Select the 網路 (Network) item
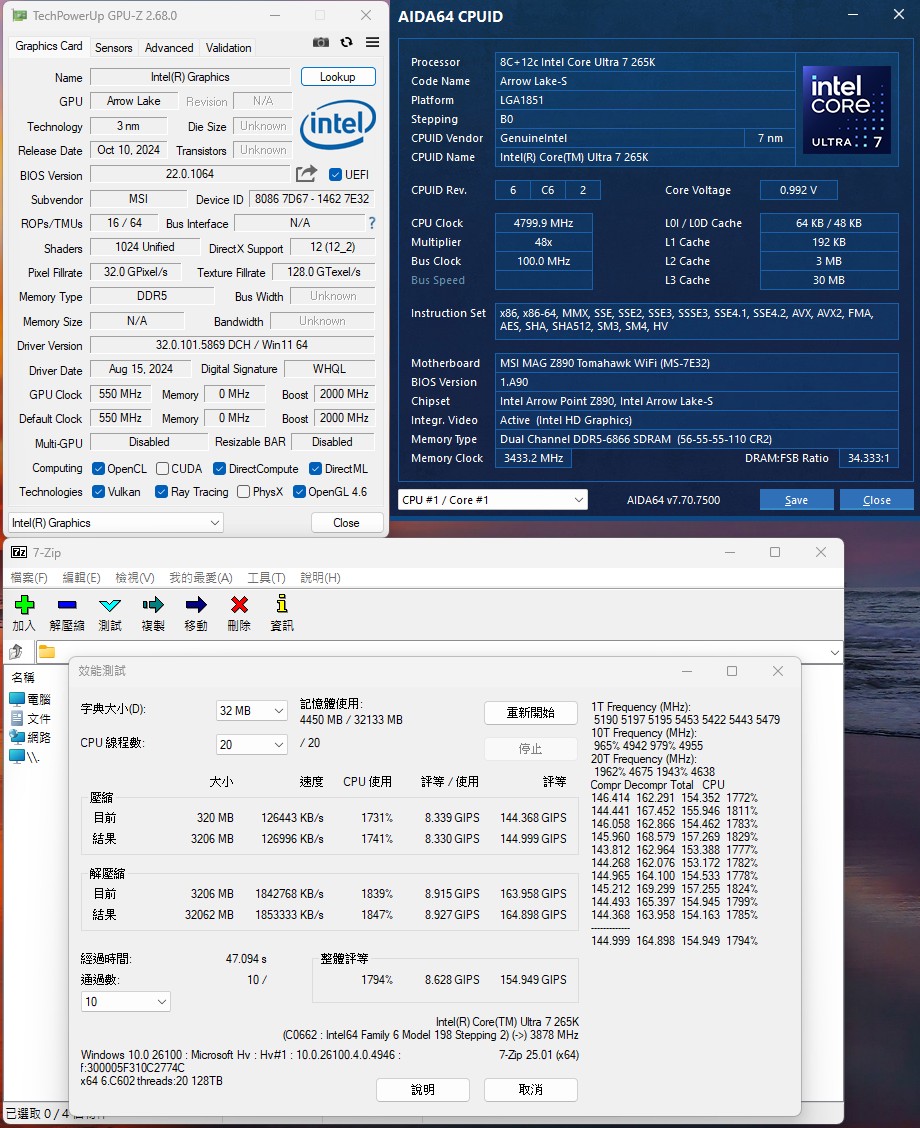Image resolution: width=920 pixels, height=1128 pixels. 30,737
